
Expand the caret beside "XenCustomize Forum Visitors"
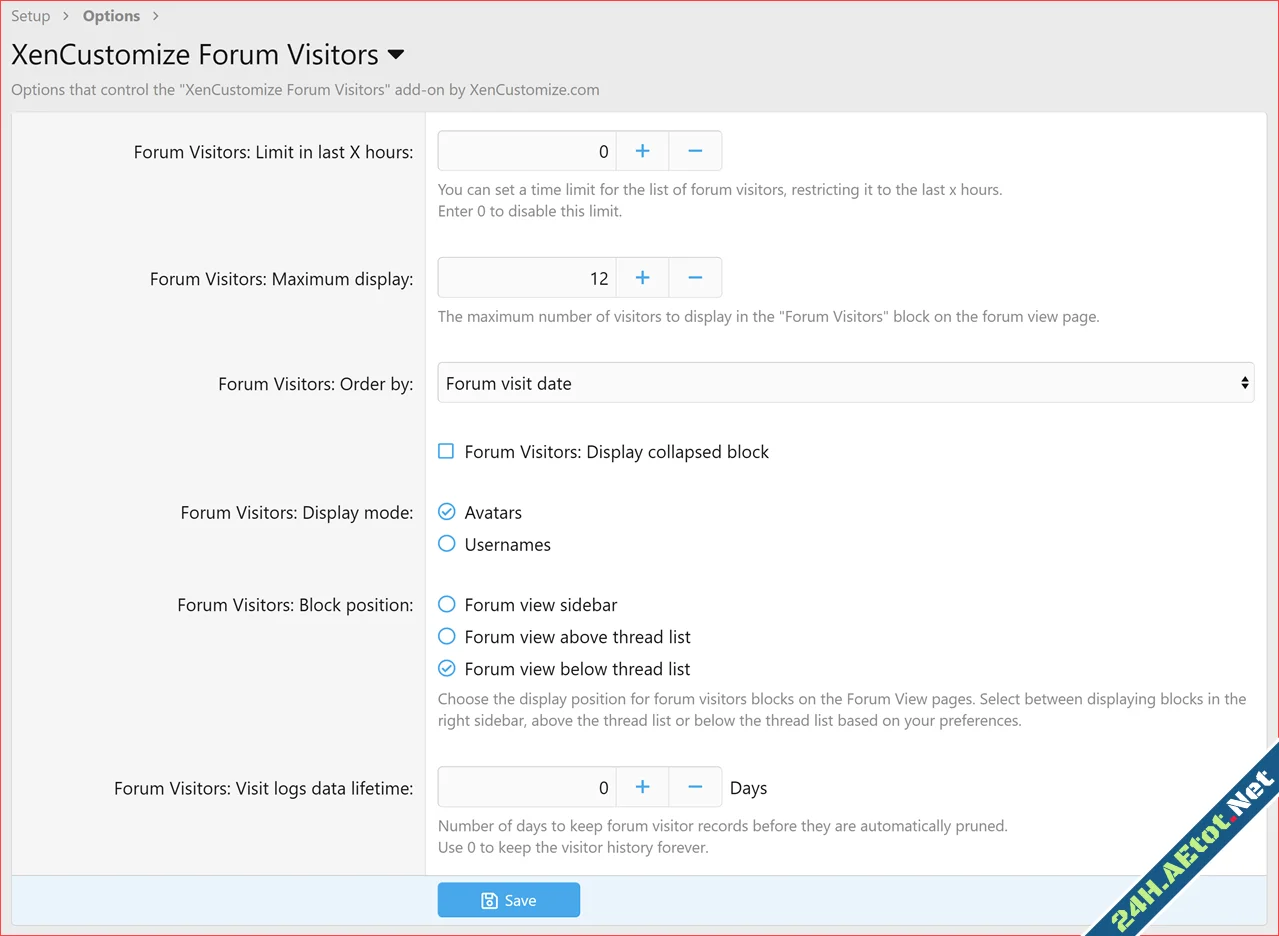click(395, 56)
